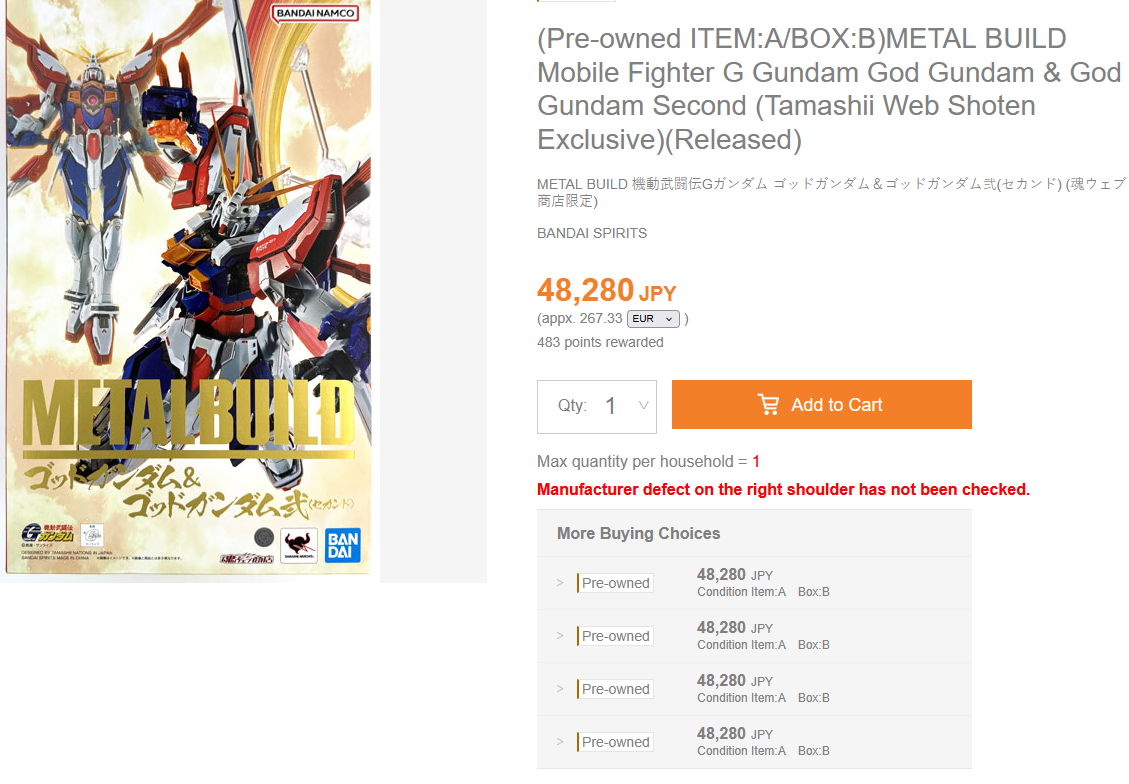Click the fourth Pre-owned tag
Screen dimensions: 1129x784
pos(615,742)
